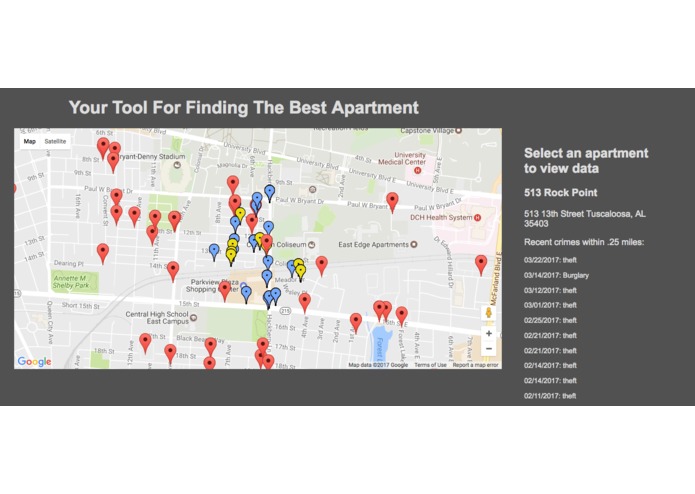Select leftmost blue marker near 13th St
The width and height of the screenshot is (695, 494).
[214, 251]
